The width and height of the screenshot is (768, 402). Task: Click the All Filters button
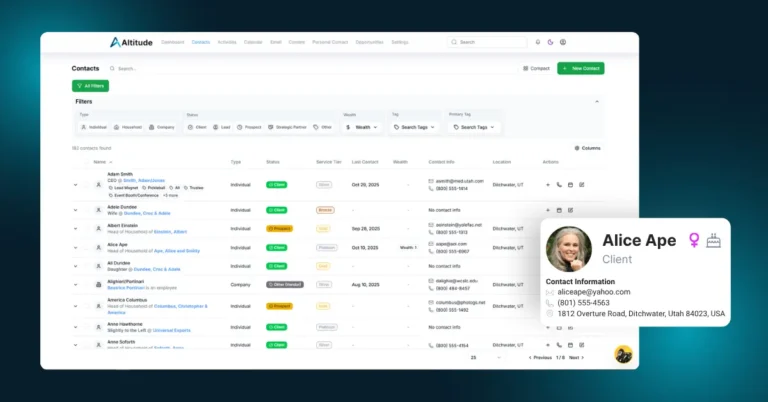click(x=91, y=86)
